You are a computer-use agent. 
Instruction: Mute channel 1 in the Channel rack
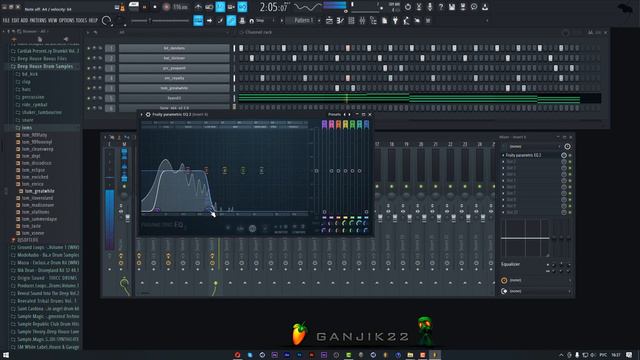pos(89,48)
